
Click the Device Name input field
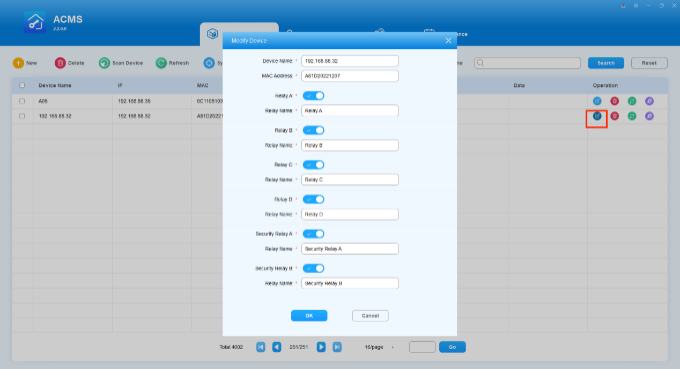point(350,61)
